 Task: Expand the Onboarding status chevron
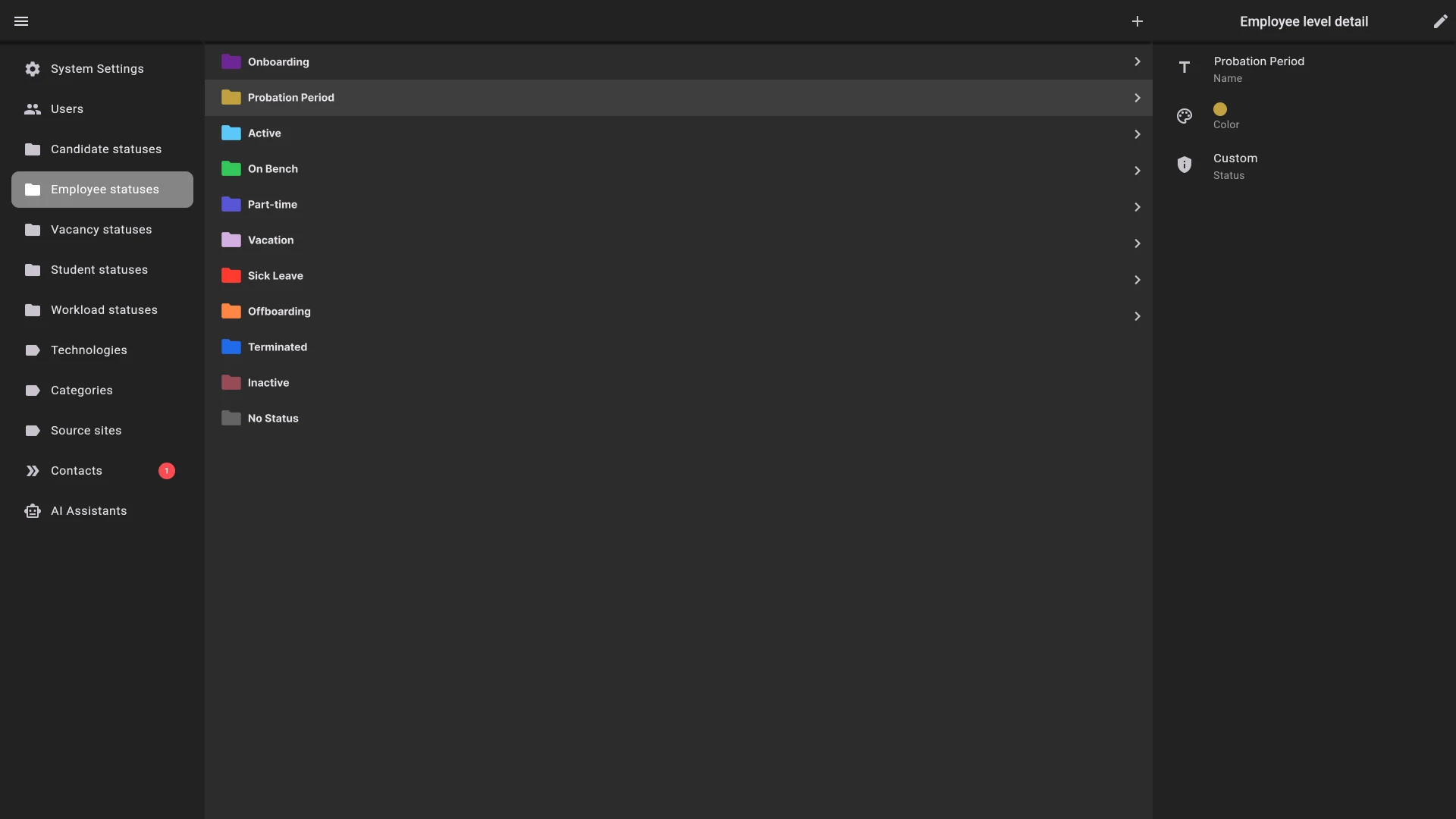(x=1137, y=61)
